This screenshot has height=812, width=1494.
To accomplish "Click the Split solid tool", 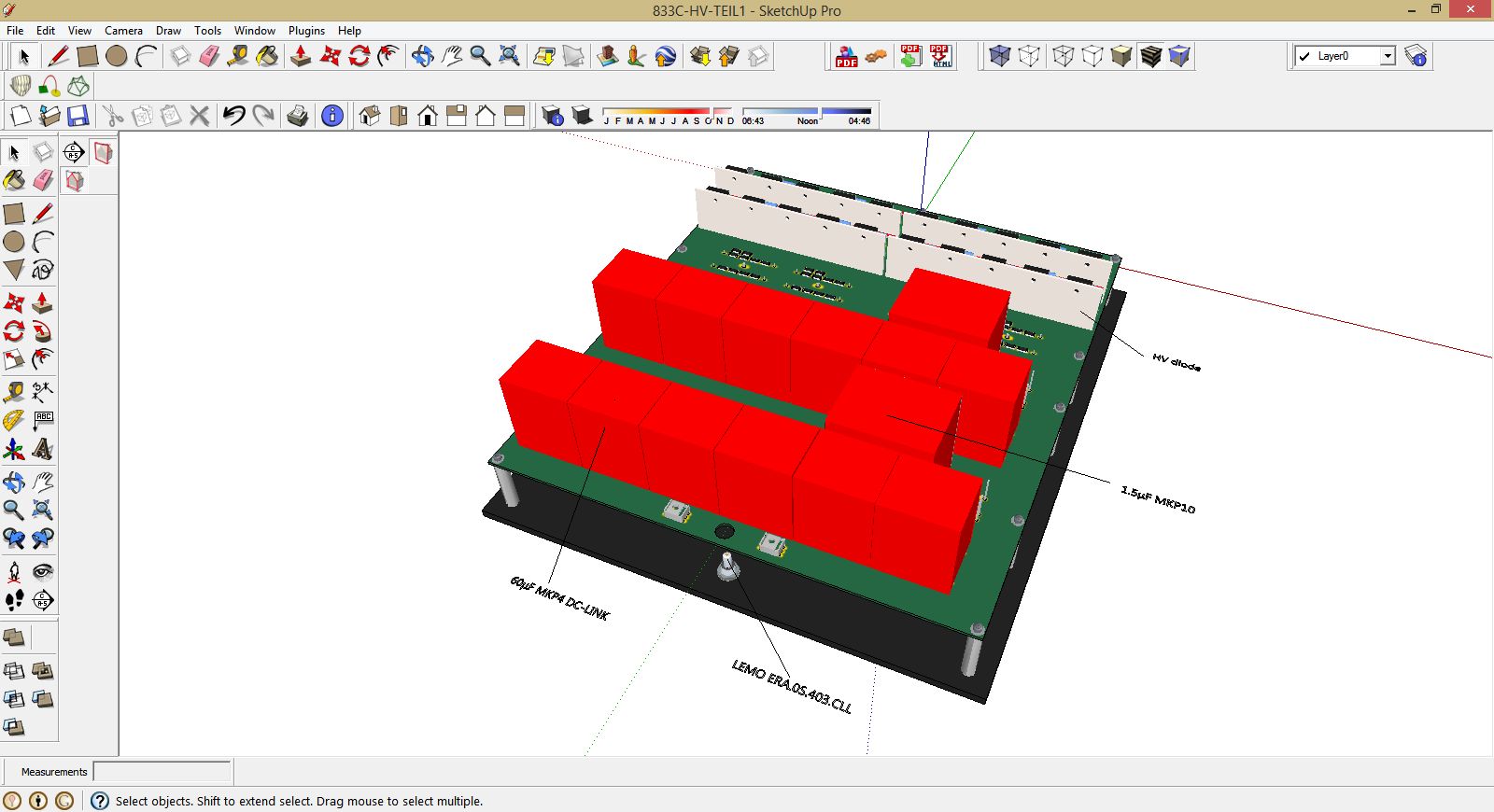I will (14, 727).
